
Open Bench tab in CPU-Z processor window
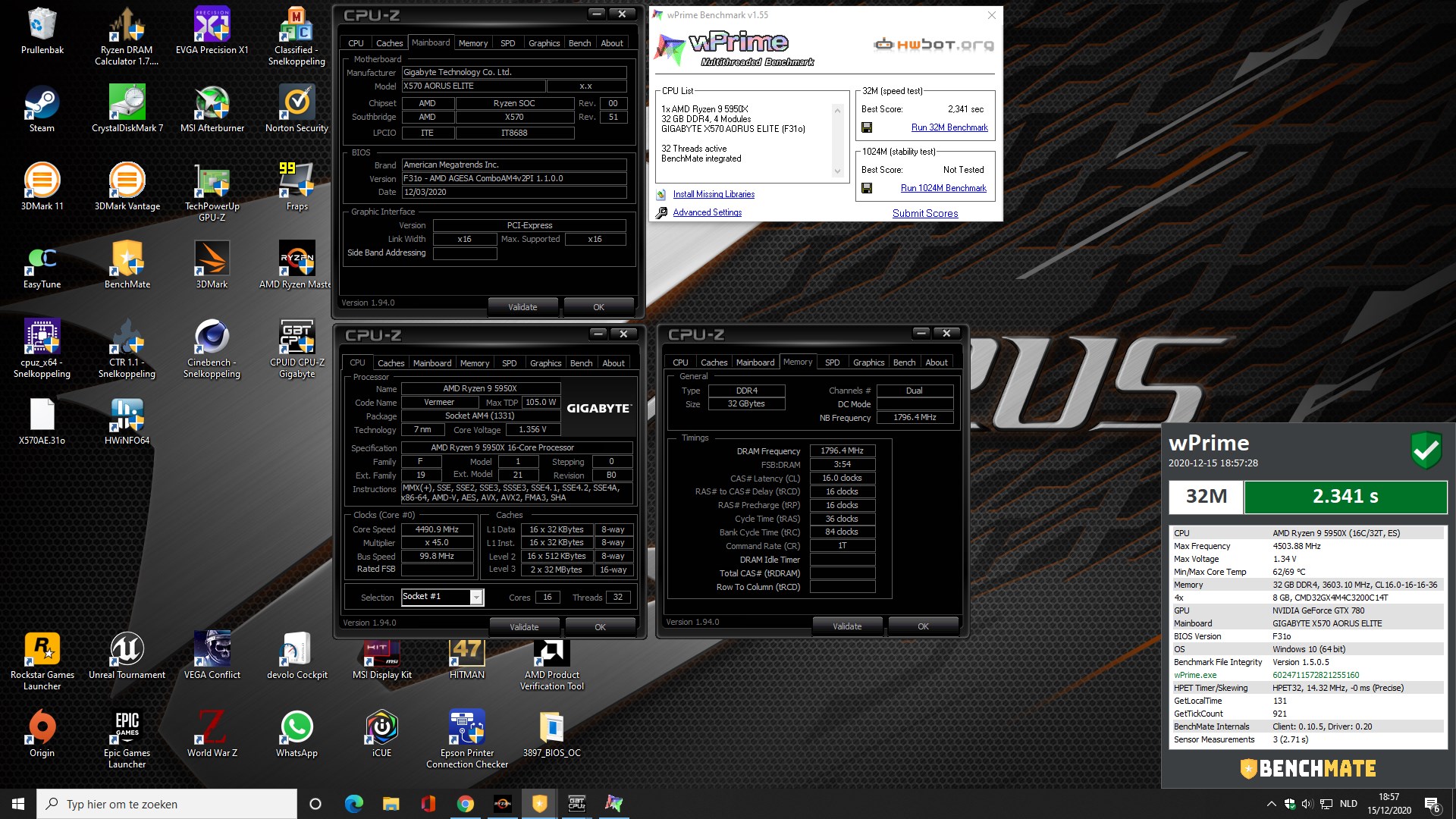click(582, 363)
